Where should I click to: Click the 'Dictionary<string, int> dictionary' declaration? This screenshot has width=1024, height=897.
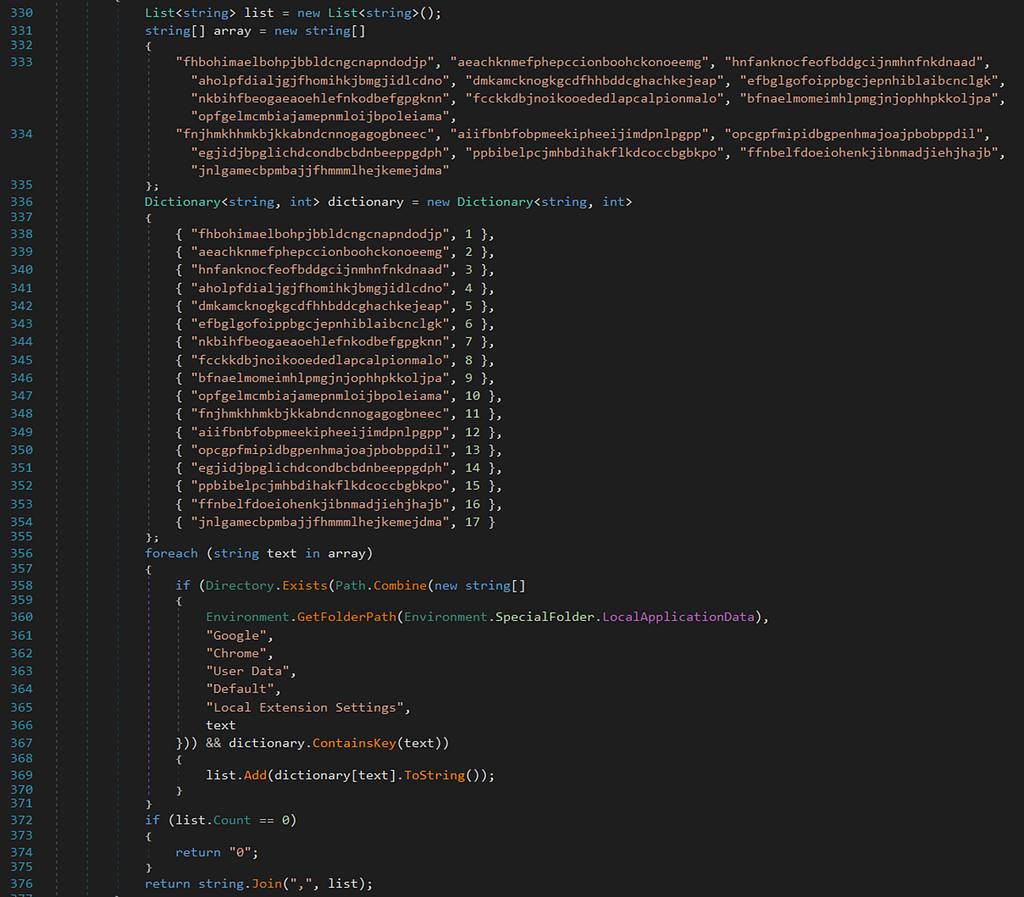(x=274, y=202)
